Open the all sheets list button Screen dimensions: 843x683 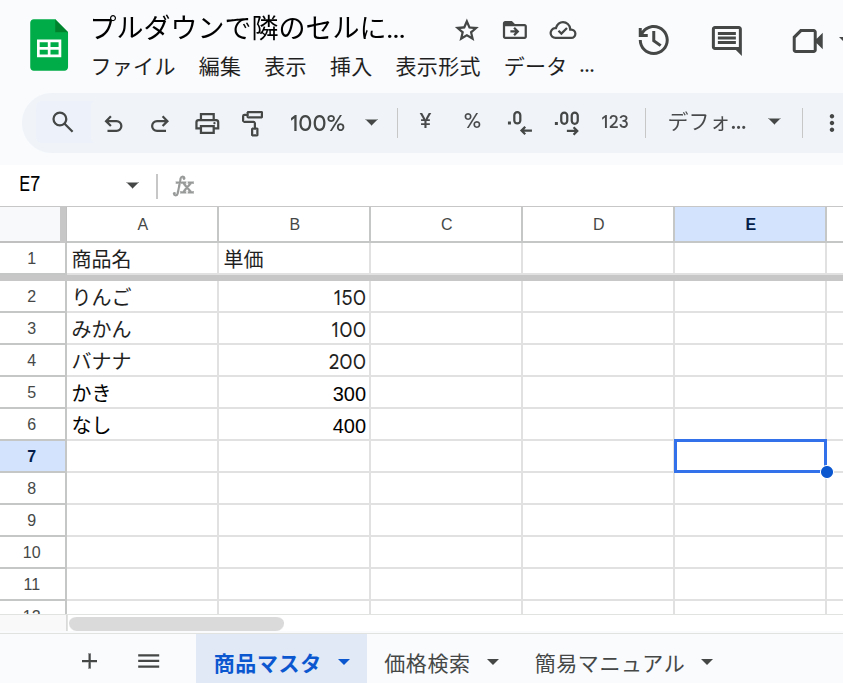[x=148, y=661]
